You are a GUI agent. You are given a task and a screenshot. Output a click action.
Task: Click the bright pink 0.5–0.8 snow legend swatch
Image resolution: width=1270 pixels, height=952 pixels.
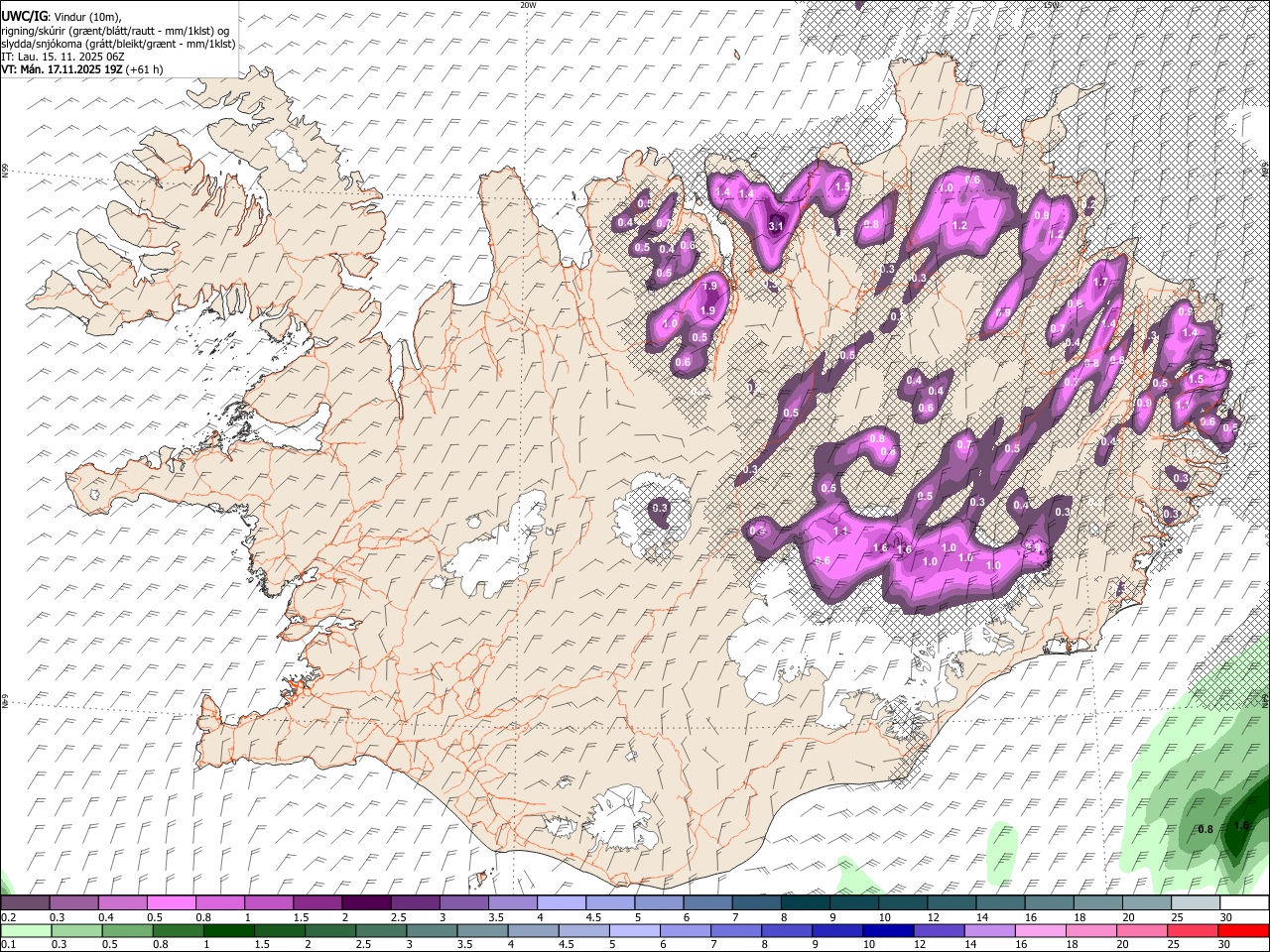171,903
